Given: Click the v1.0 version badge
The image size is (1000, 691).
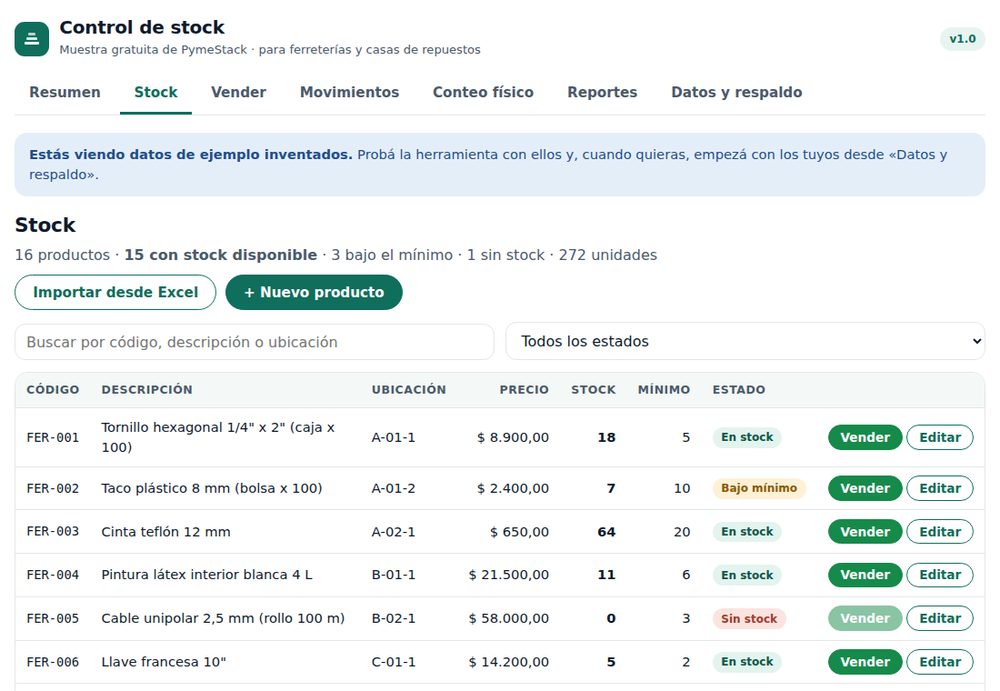Looking at the screenshot, I should coord(962,39).
